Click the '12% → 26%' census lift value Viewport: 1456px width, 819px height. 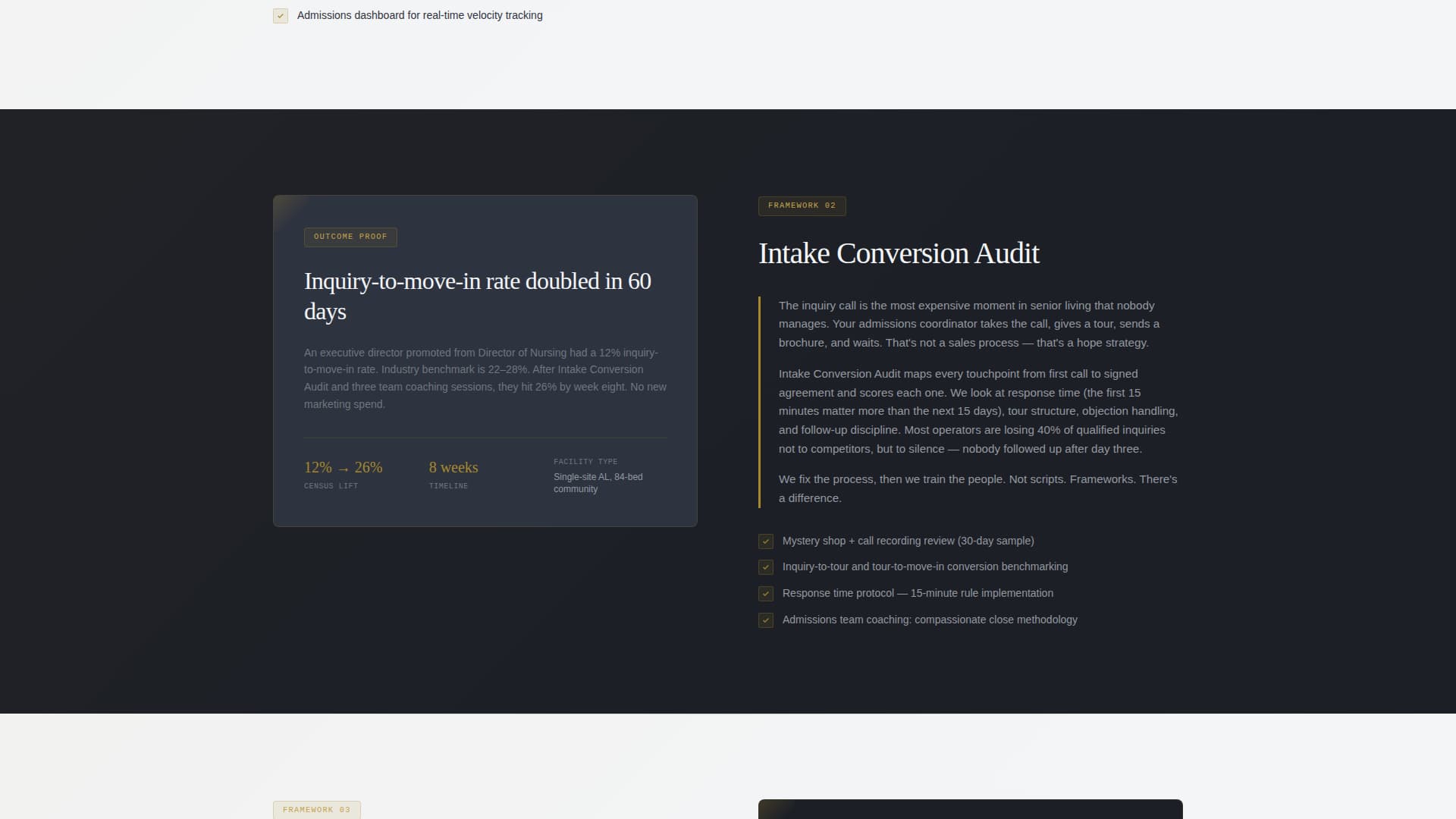click(343, 467)
